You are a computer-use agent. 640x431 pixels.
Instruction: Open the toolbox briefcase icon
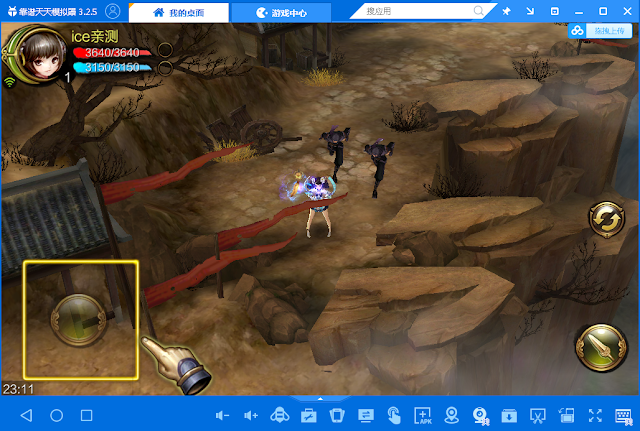309,415
